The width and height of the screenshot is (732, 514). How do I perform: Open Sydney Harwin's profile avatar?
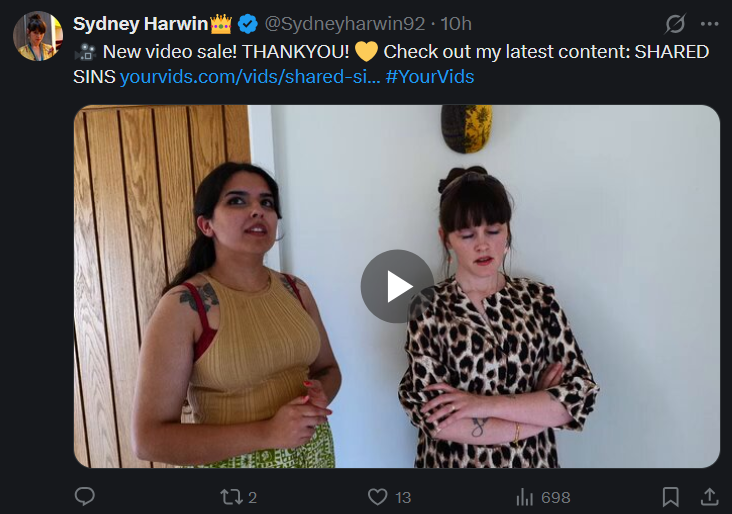pos(38,36)
